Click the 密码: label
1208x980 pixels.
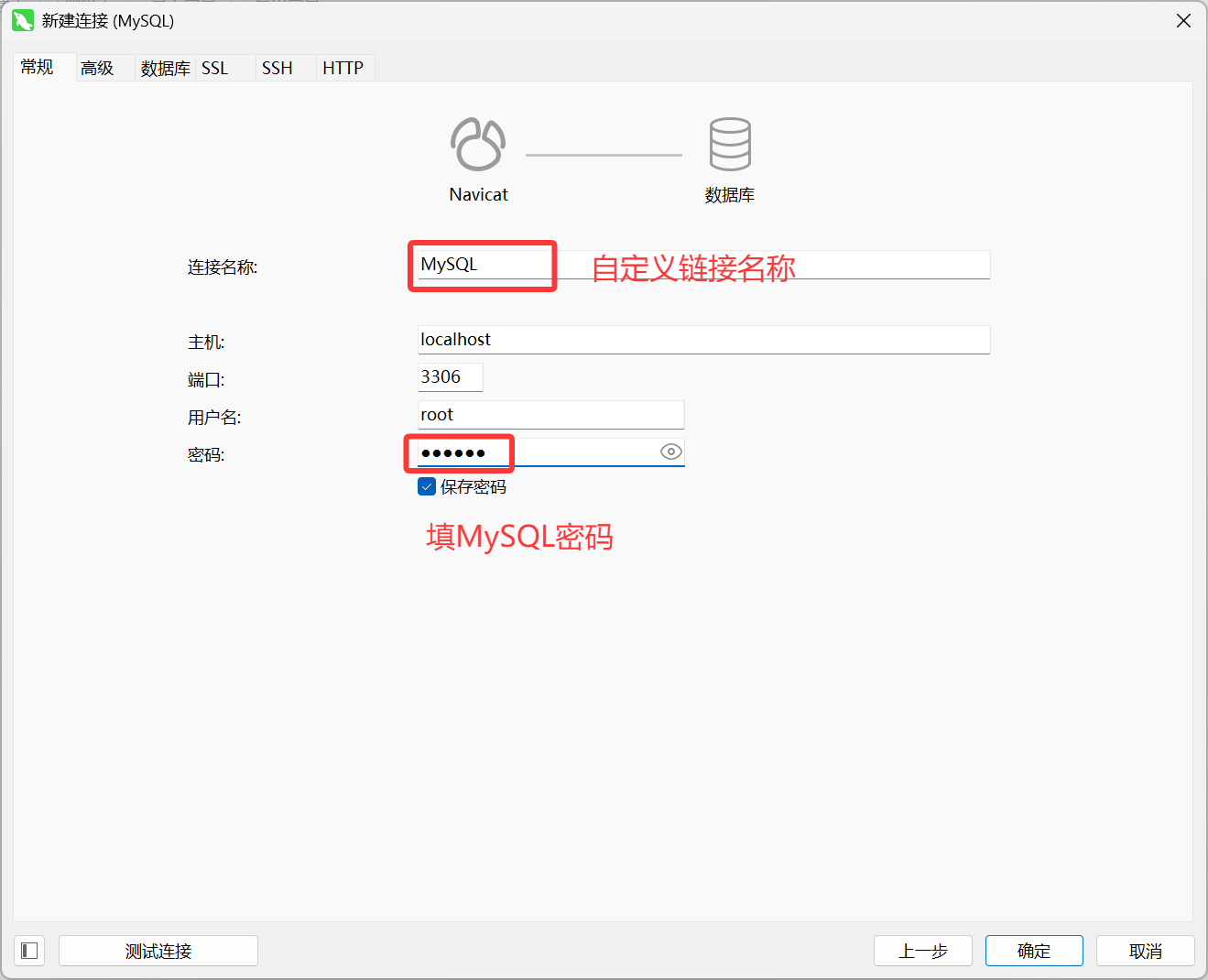206,455
